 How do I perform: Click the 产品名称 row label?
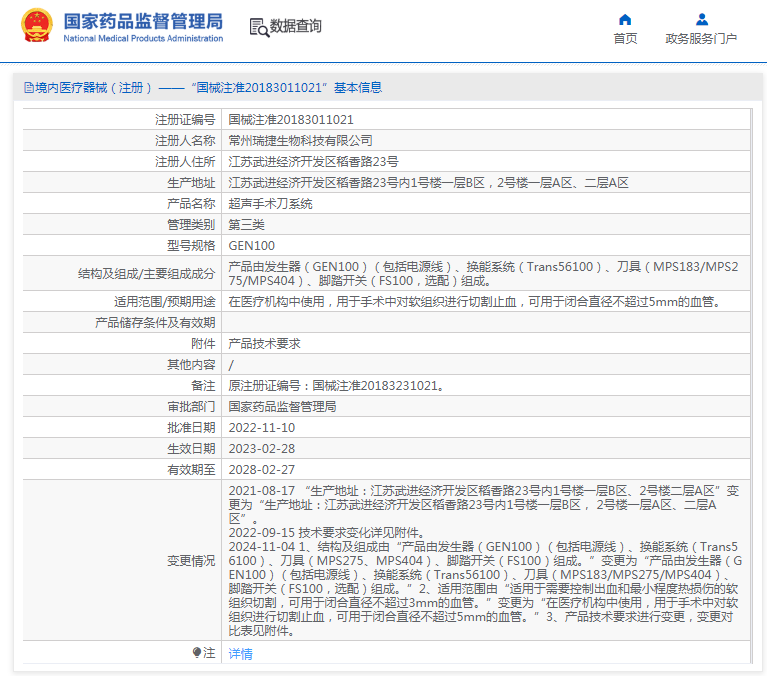click(x=191, y=204)
